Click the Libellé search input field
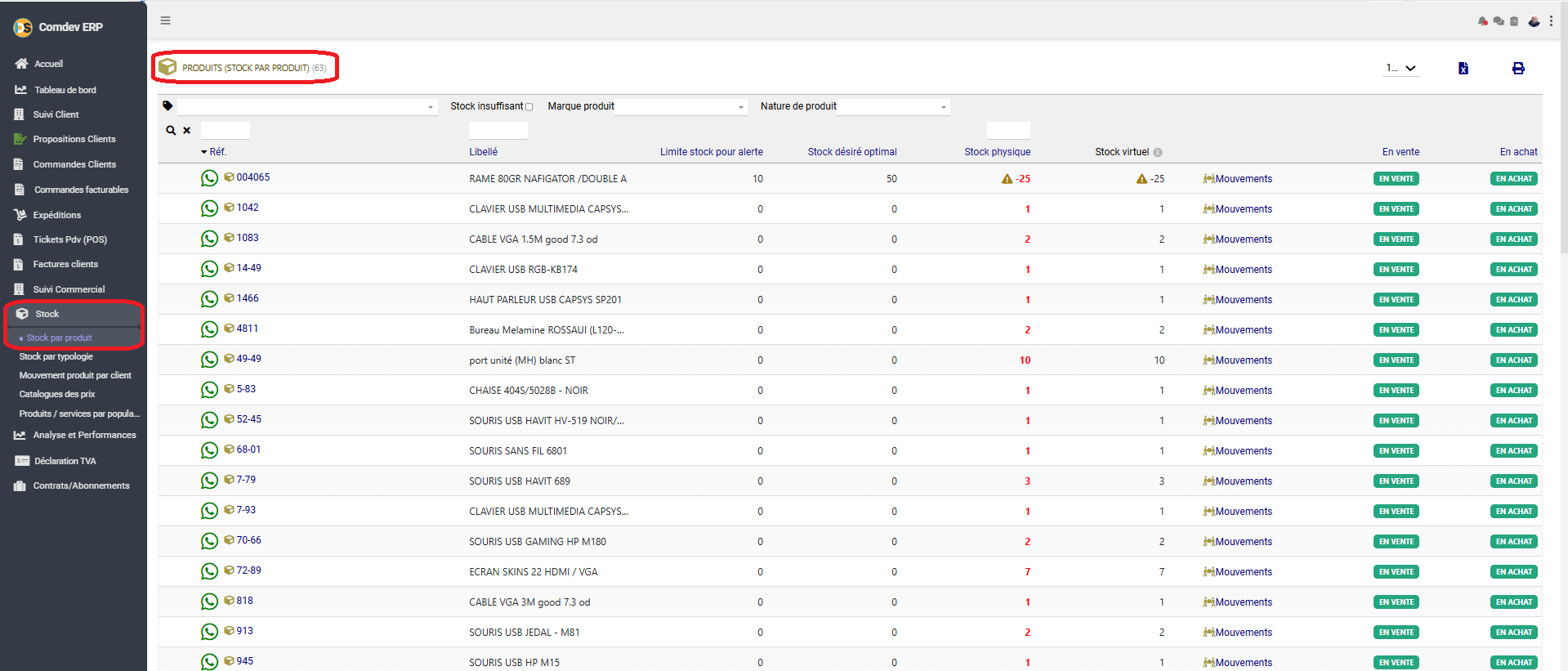Screen dimensions: 1568x671 point(498,130)
